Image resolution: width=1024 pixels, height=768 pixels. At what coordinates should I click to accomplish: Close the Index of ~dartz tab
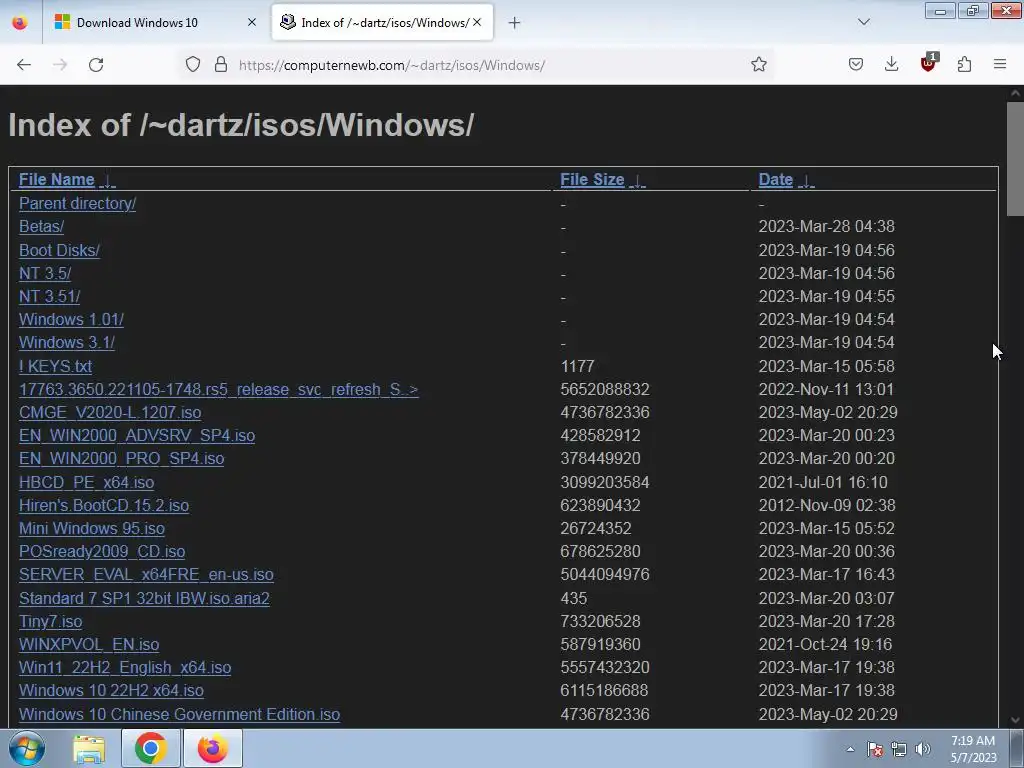click(477, 23)
